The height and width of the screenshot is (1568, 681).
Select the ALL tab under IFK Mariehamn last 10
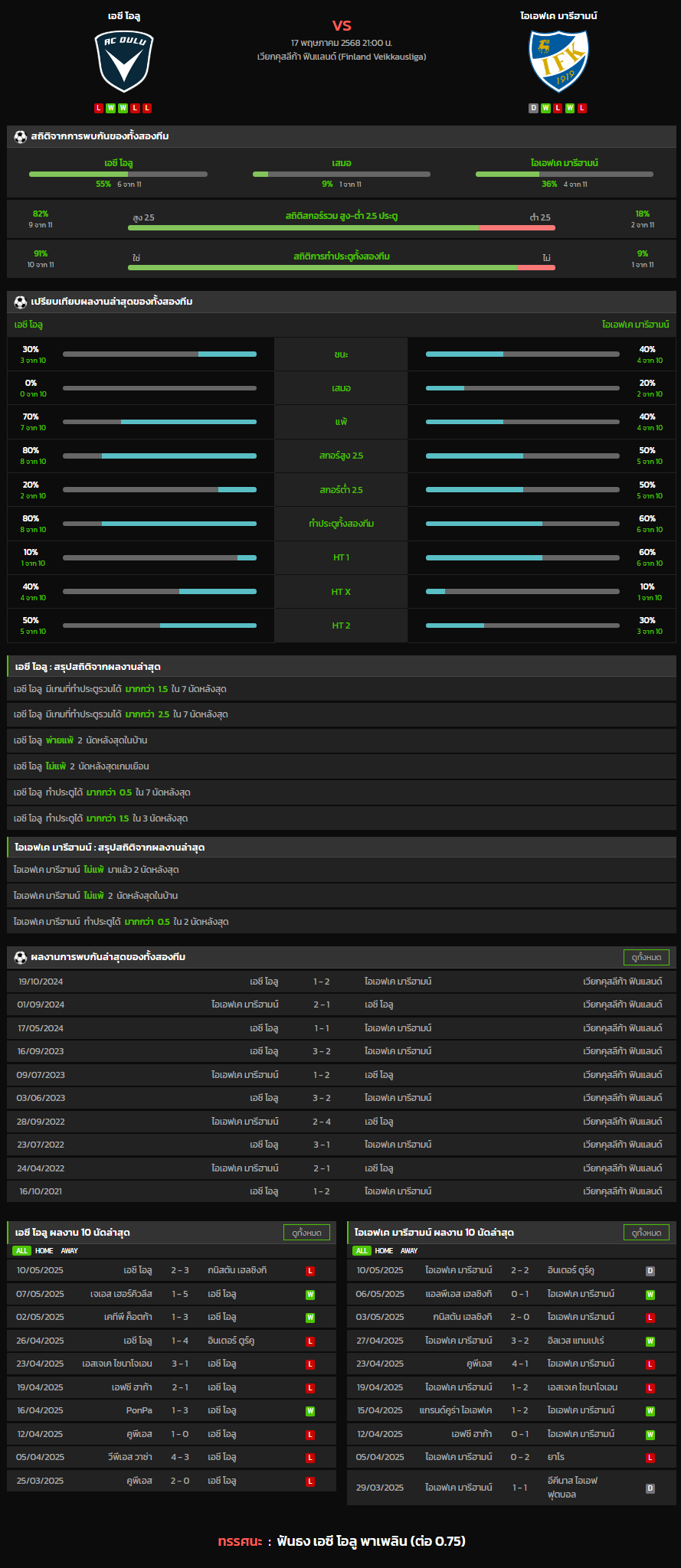tap(362, 1251)
